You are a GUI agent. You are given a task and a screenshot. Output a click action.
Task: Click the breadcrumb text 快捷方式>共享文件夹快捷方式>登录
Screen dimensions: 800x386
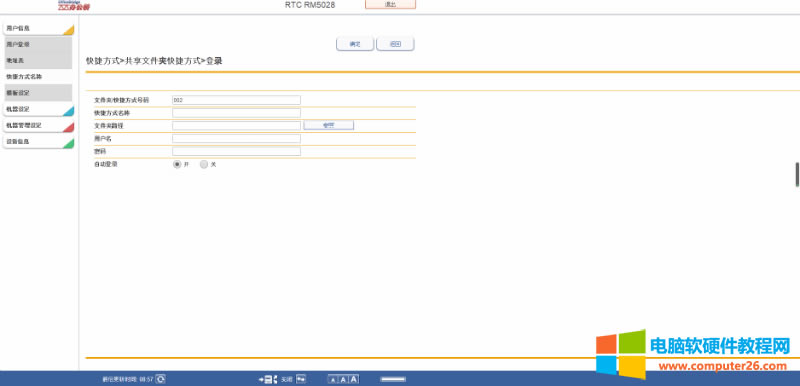click(x=154, y=61)
